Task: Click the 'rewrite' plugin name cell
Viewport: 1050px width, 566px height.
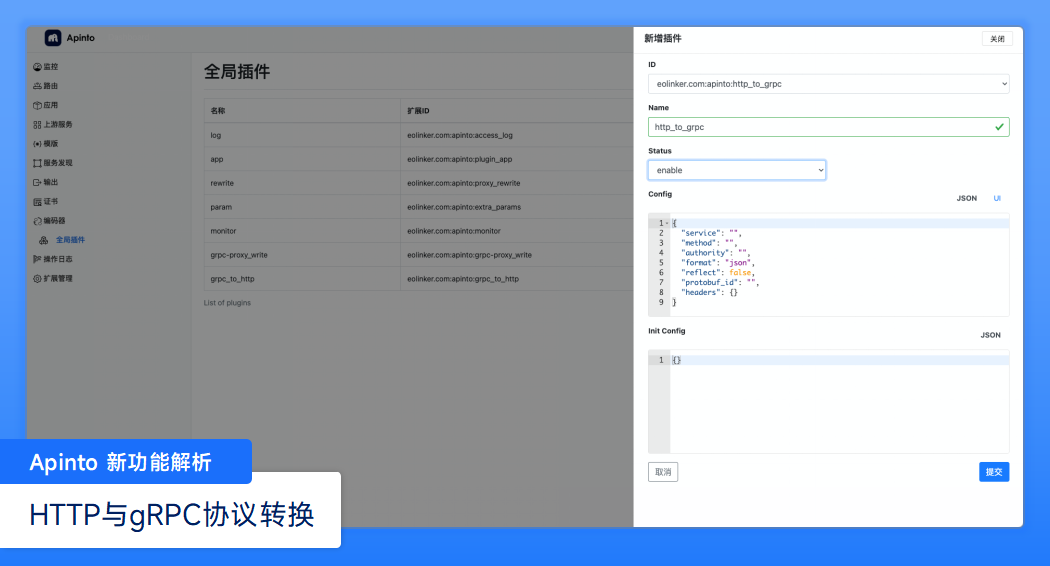Action: [x=302, y=183]
